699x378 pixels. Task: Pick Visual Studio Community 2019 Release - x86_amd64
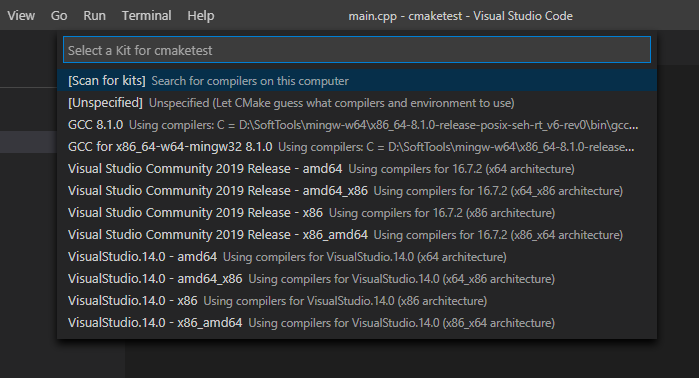click(357, 234)
